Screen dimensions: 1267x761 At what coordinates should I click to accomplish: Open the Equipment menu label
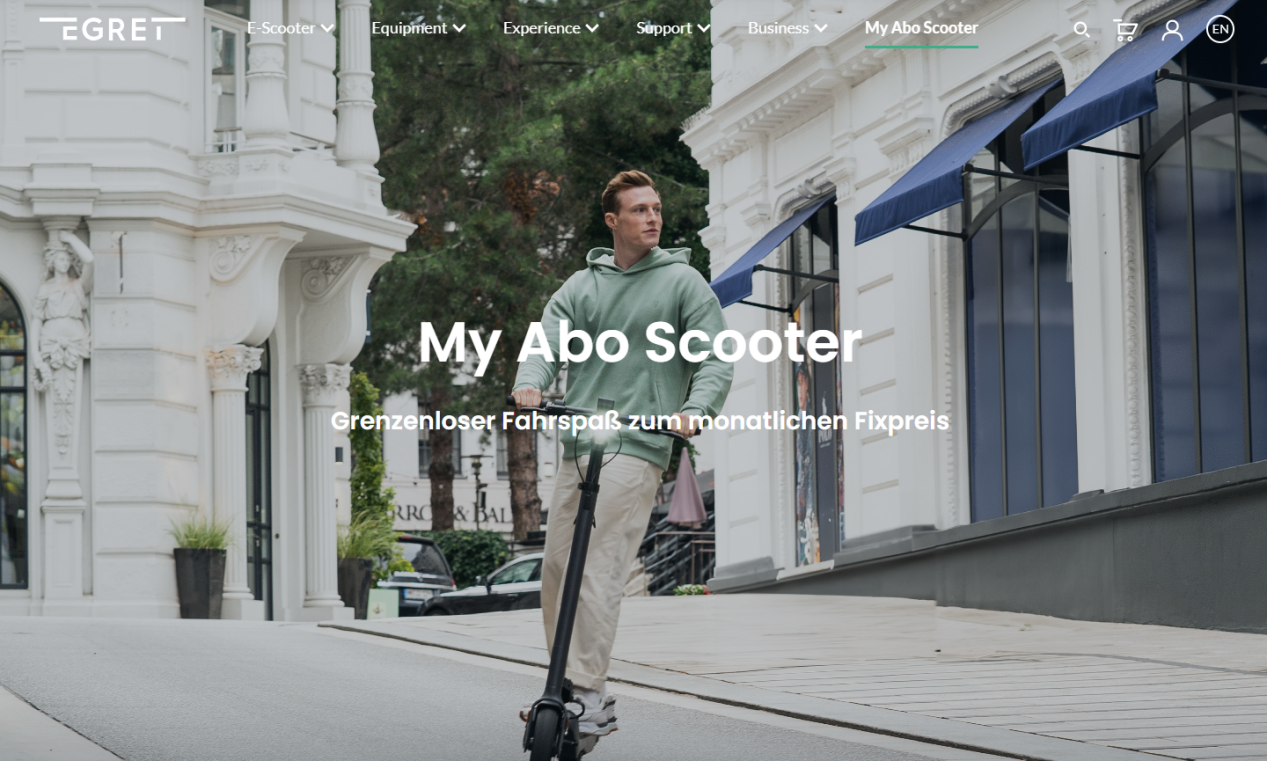pyautogui.click(x=409, y=28)
